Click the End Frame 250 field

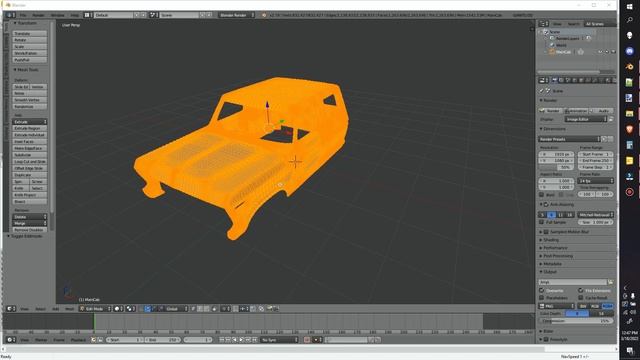(596, 161)
